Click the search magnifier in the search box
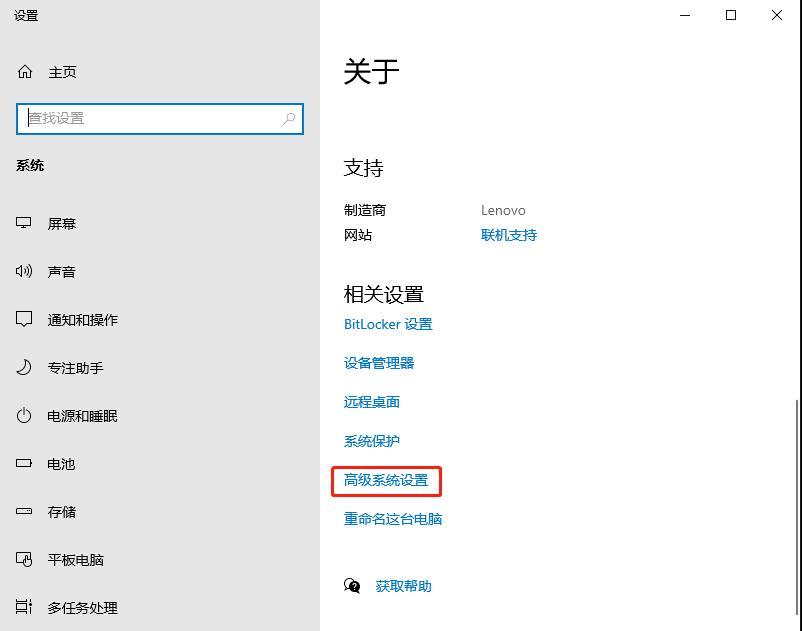Image resolution: width=802 pixels, height=631 pixels. 288,118
